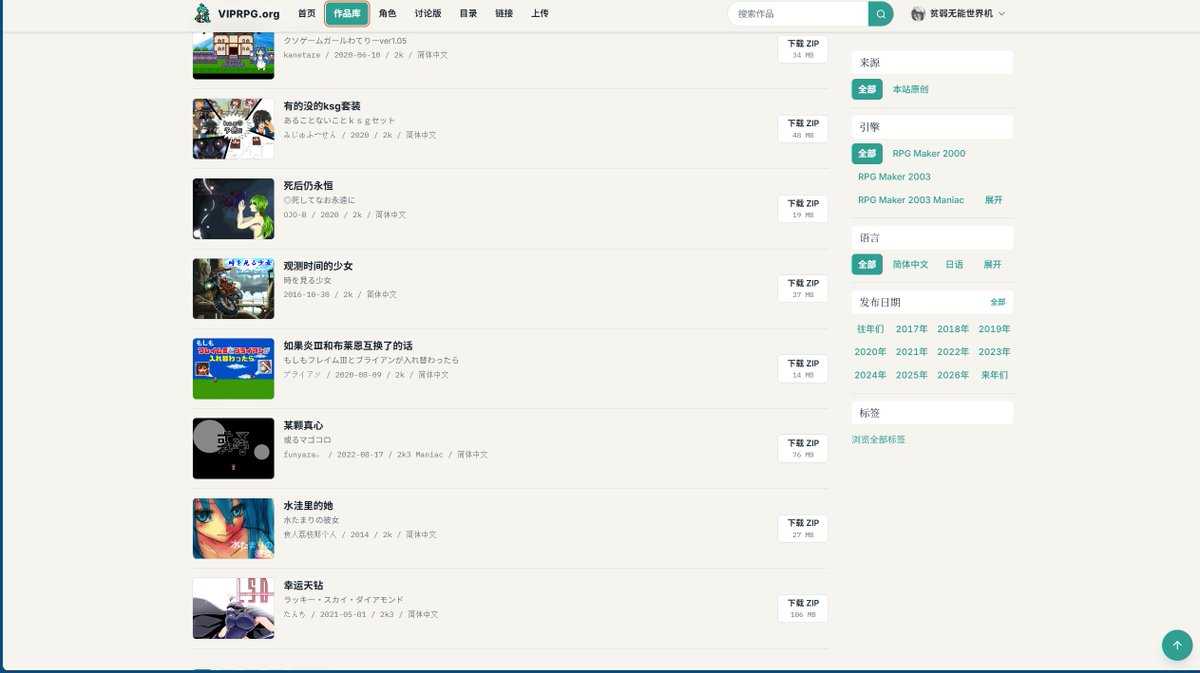Download ZIP for the 34 MB game

point(803,49)
